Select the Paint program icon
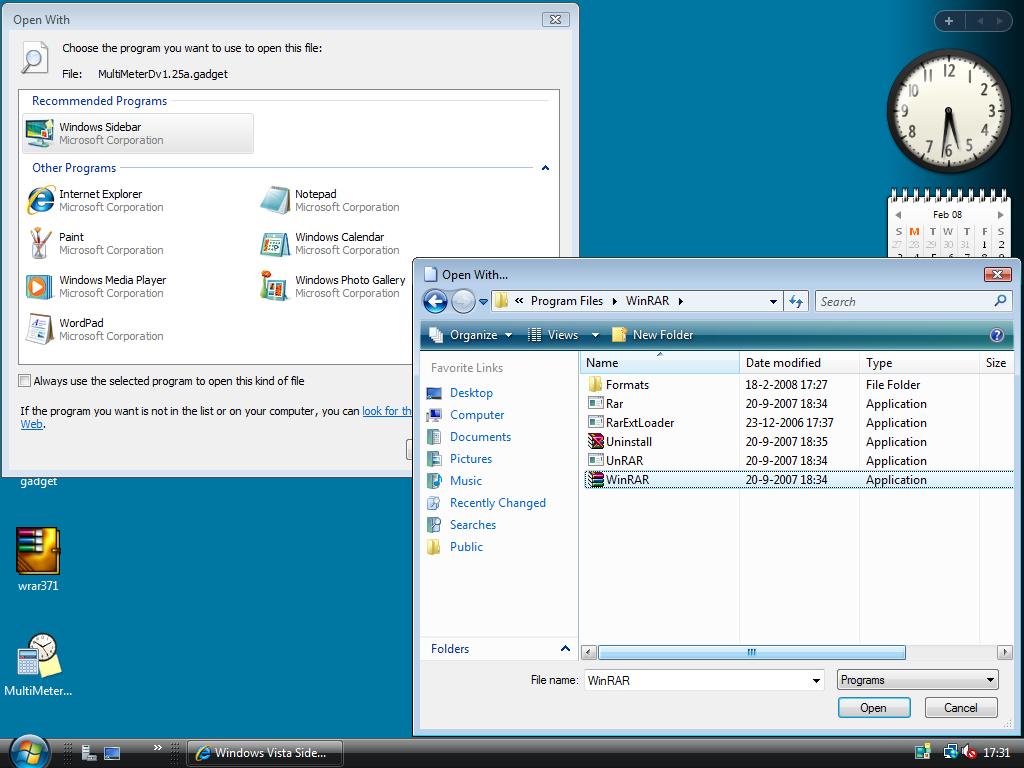Image resolution: width=1024 pixels, height=768 pixels. [39, 243]
